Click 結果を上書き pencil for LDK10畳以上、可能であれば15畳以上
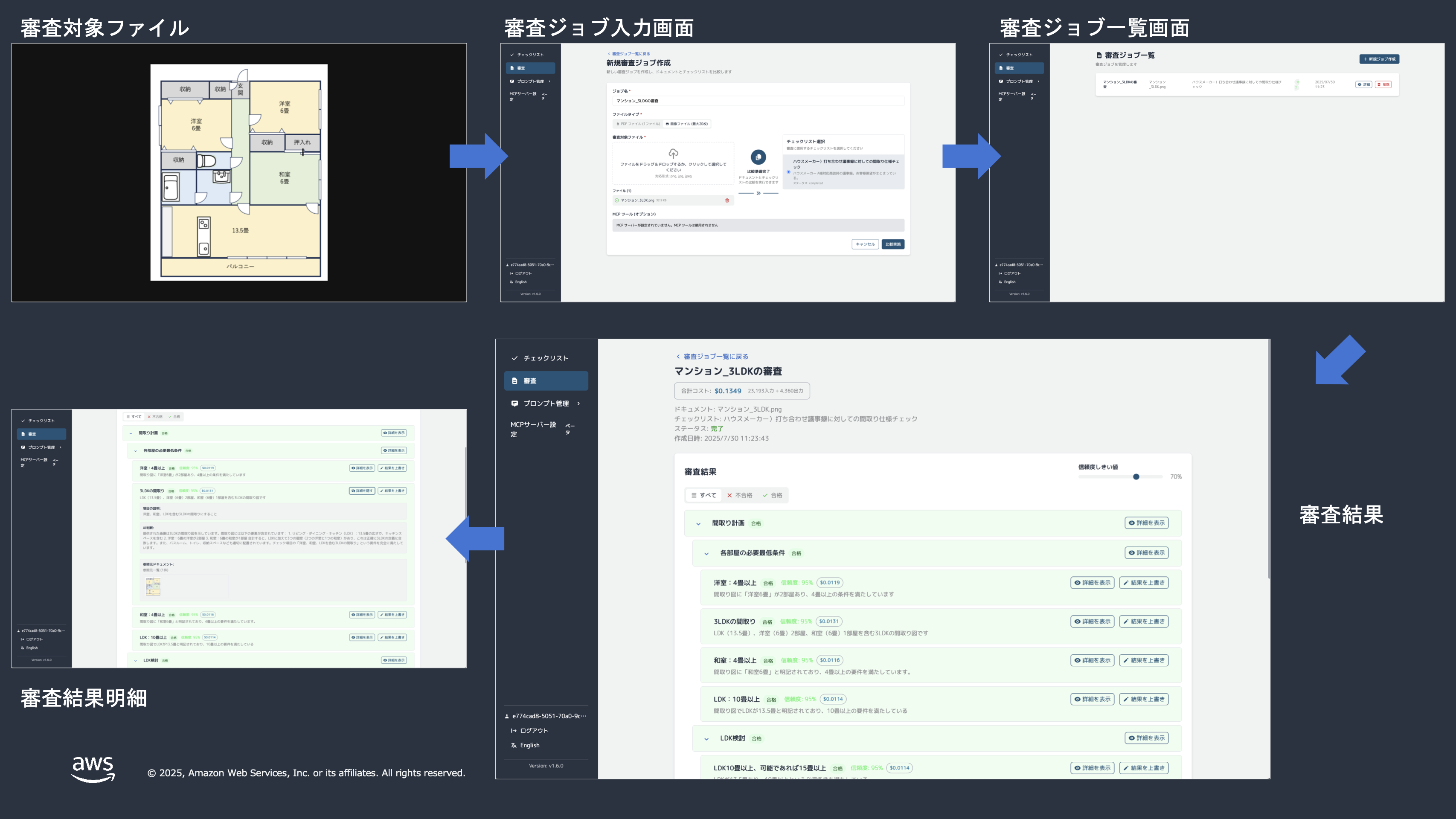 1143,767
